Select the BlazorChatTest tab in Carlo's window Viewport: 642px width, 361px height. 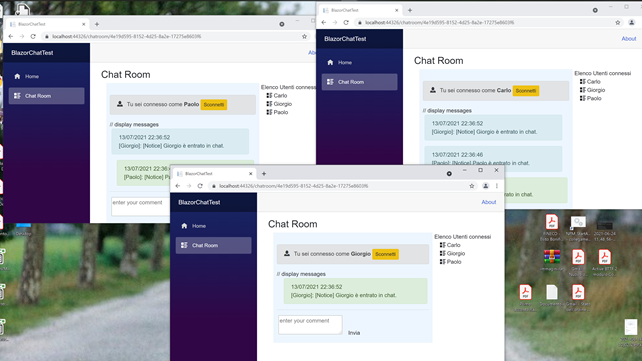tap(359, 10)
